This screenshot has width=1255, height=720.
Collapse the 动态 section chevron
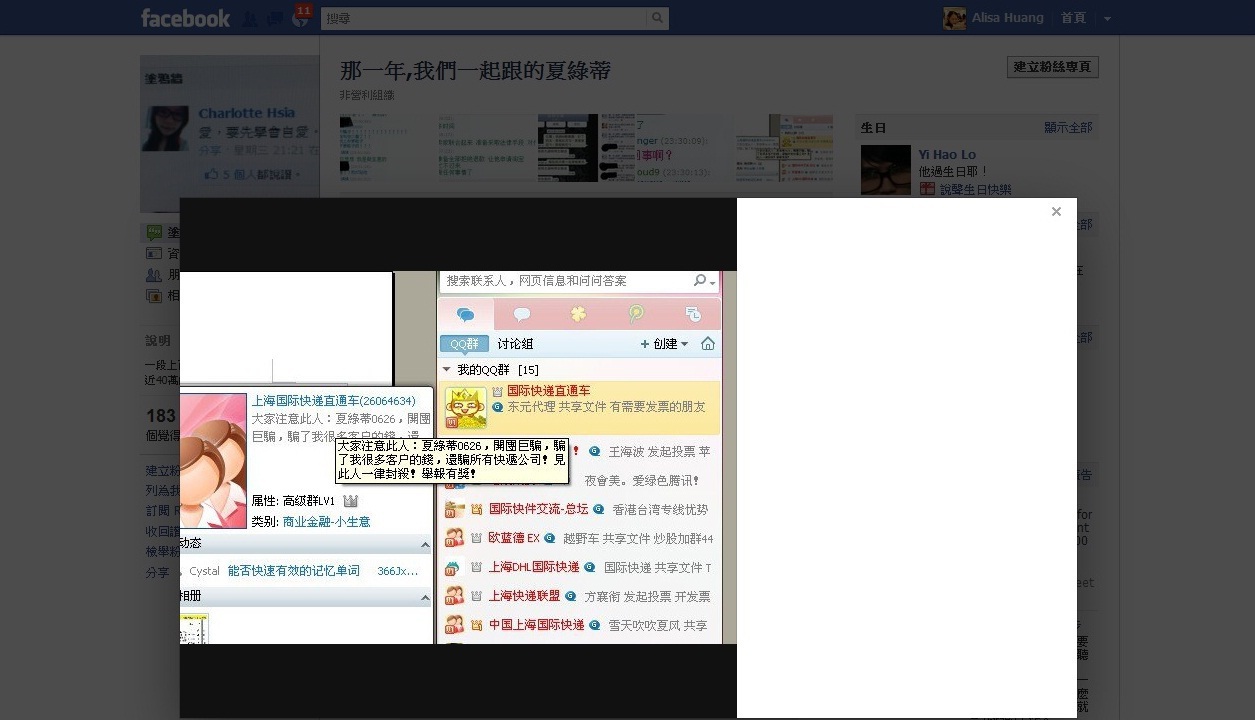(x=425, y=544)
